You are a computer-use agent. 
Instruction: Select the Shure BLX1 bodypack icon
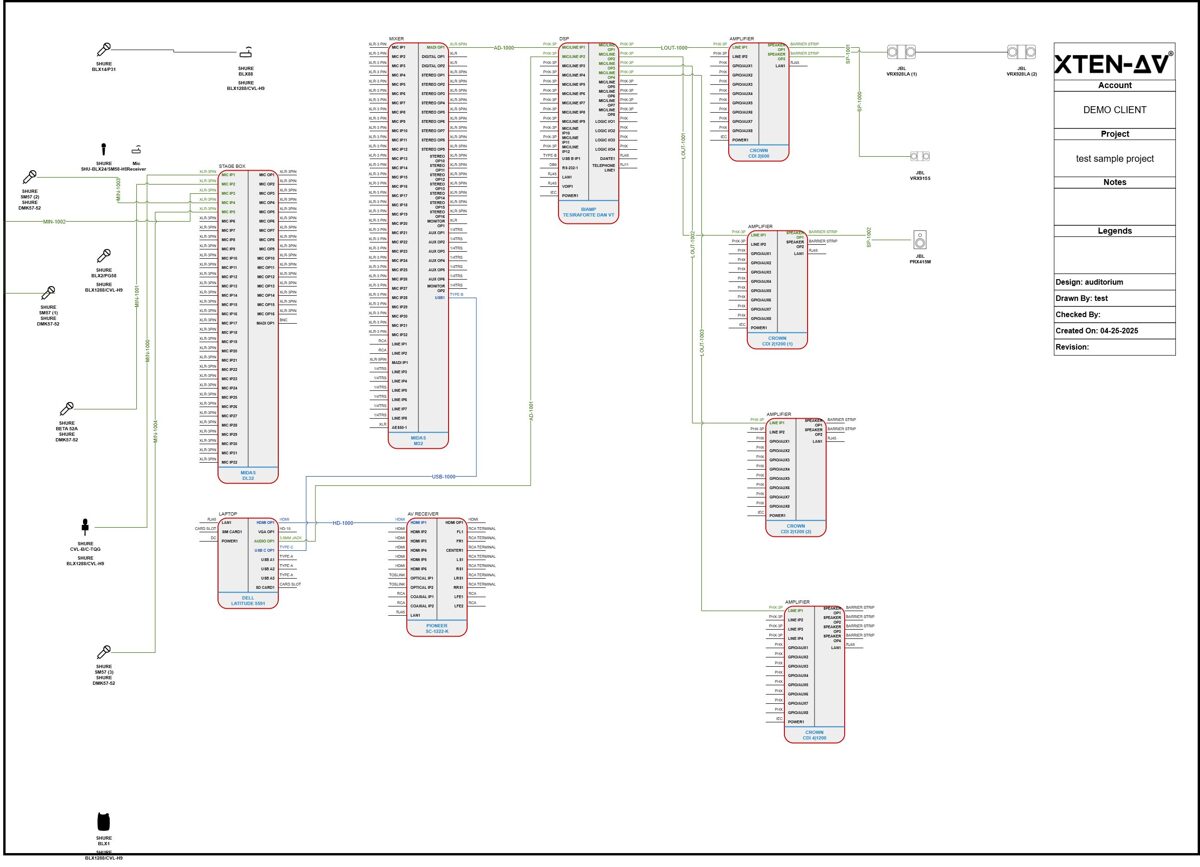tap(103, 822)
